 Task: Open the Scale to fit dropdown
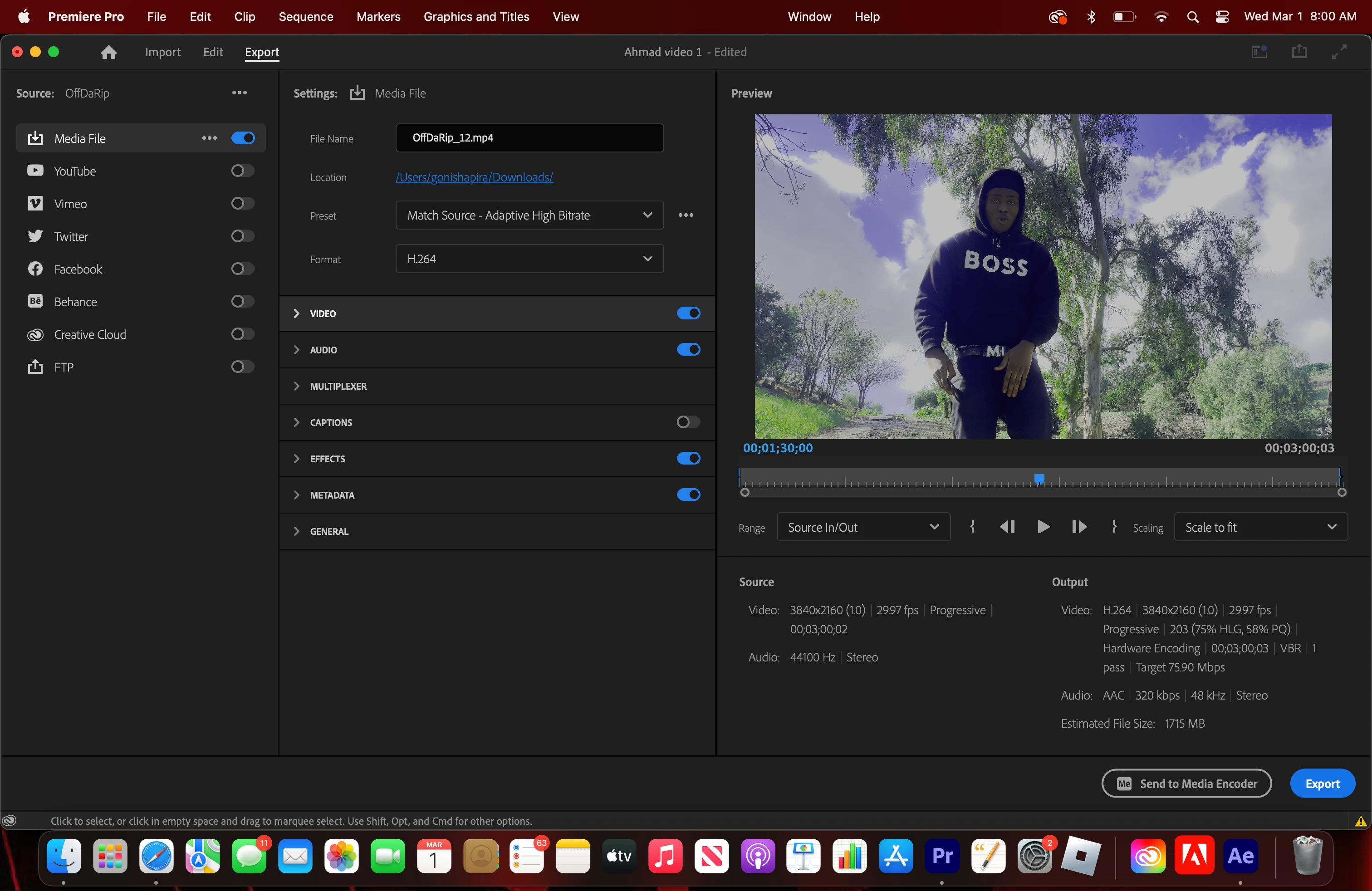click(x=1260, y=527)
